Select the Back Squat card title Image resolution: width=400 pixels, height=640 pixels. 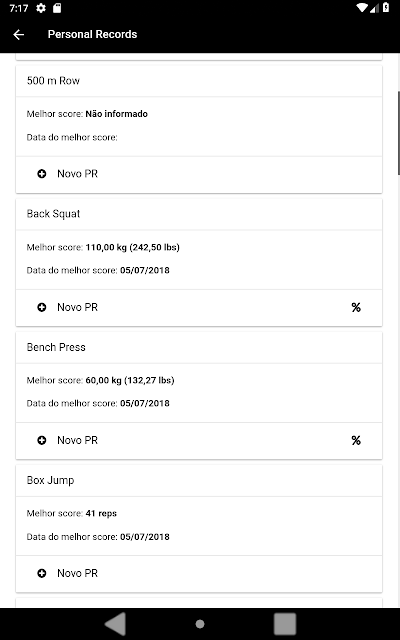pos(53,214)
